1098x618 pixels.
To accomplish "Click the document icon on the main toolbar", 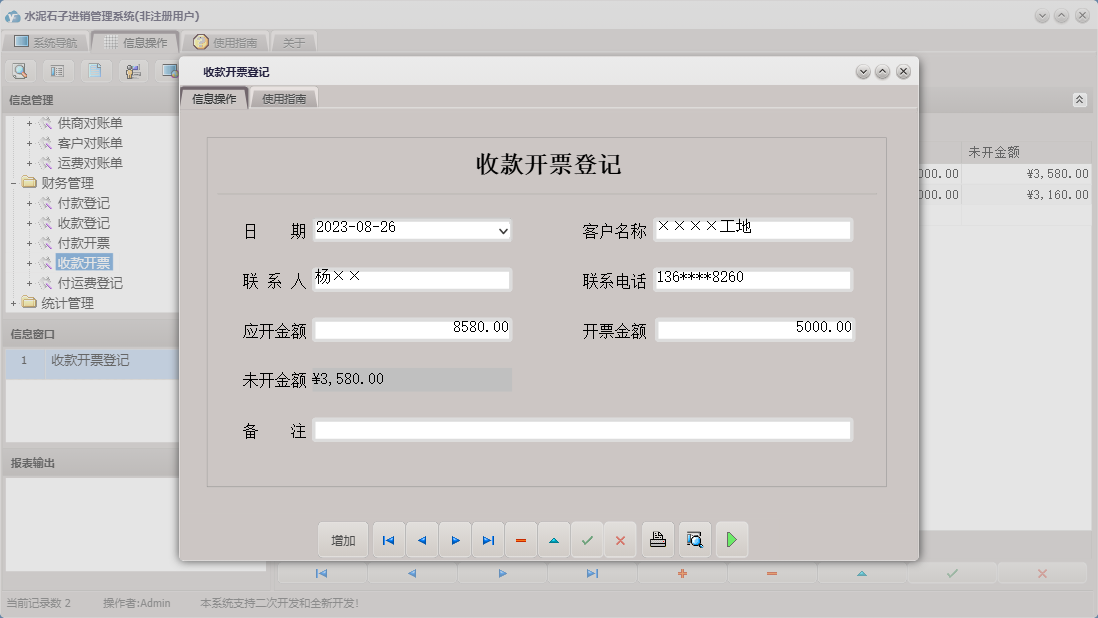I will 95,71.
